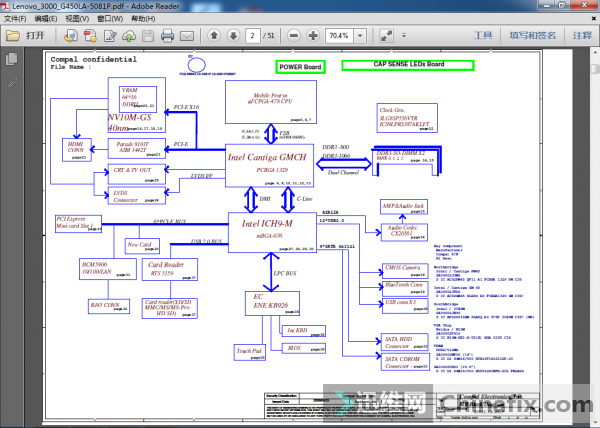This screenshot has width=600, height=428.
Task: Go to previous page with up arrow
Action: coord(214,36)
